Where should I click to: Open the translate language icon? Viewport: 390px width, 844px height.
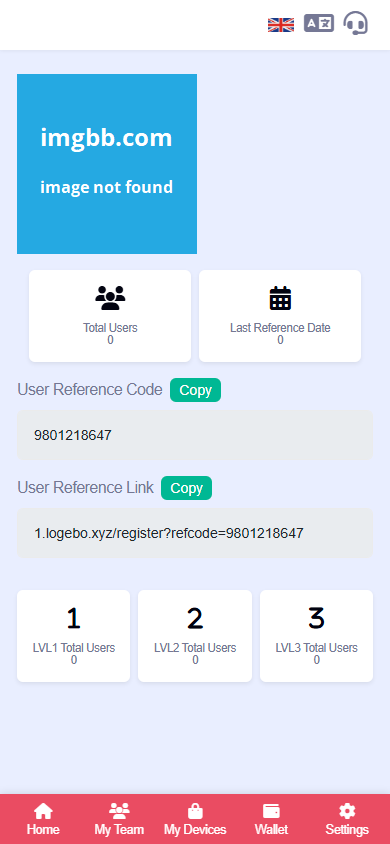tap(319, 23)
